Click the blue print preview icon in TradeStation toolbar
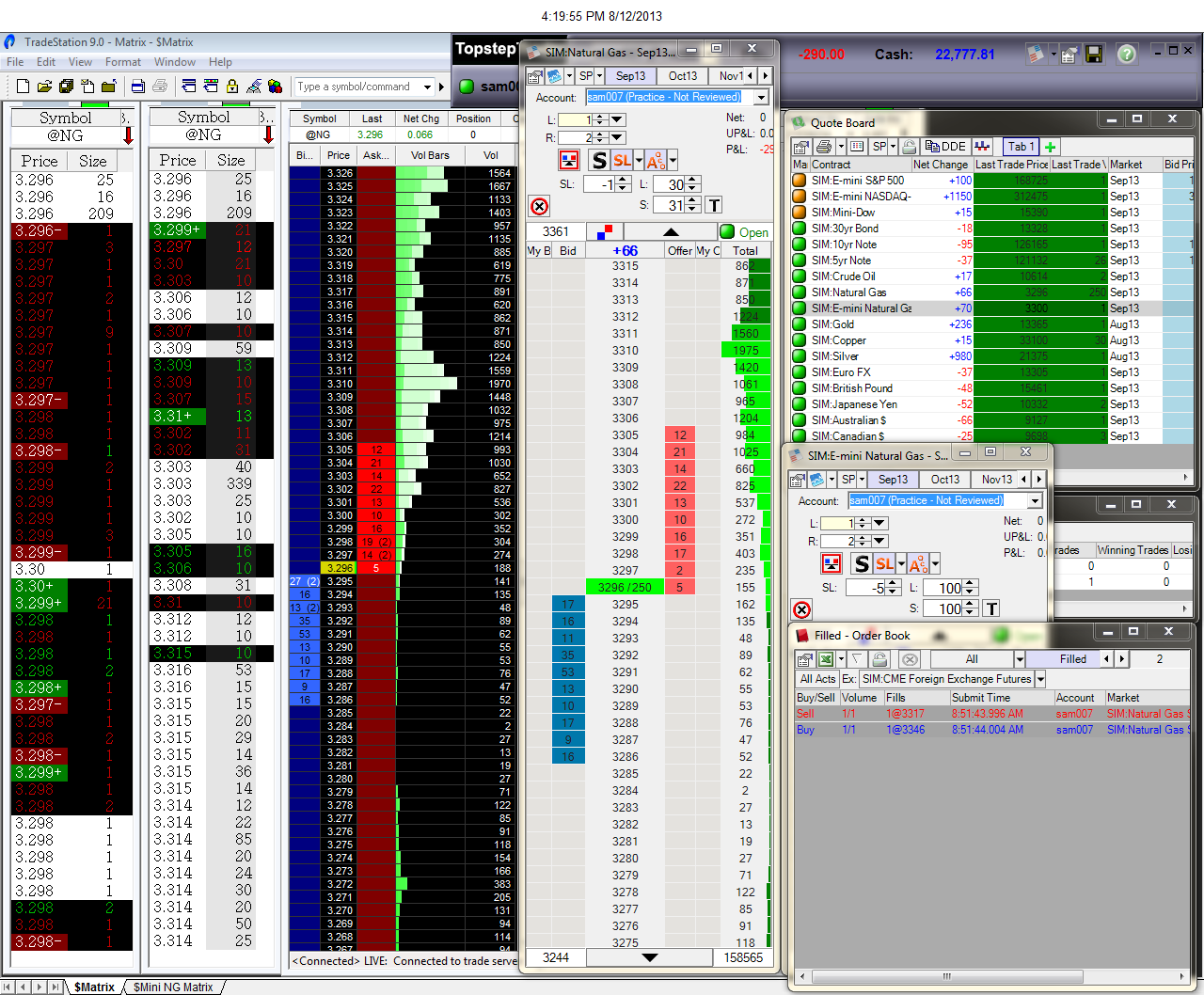 (138, 87)
